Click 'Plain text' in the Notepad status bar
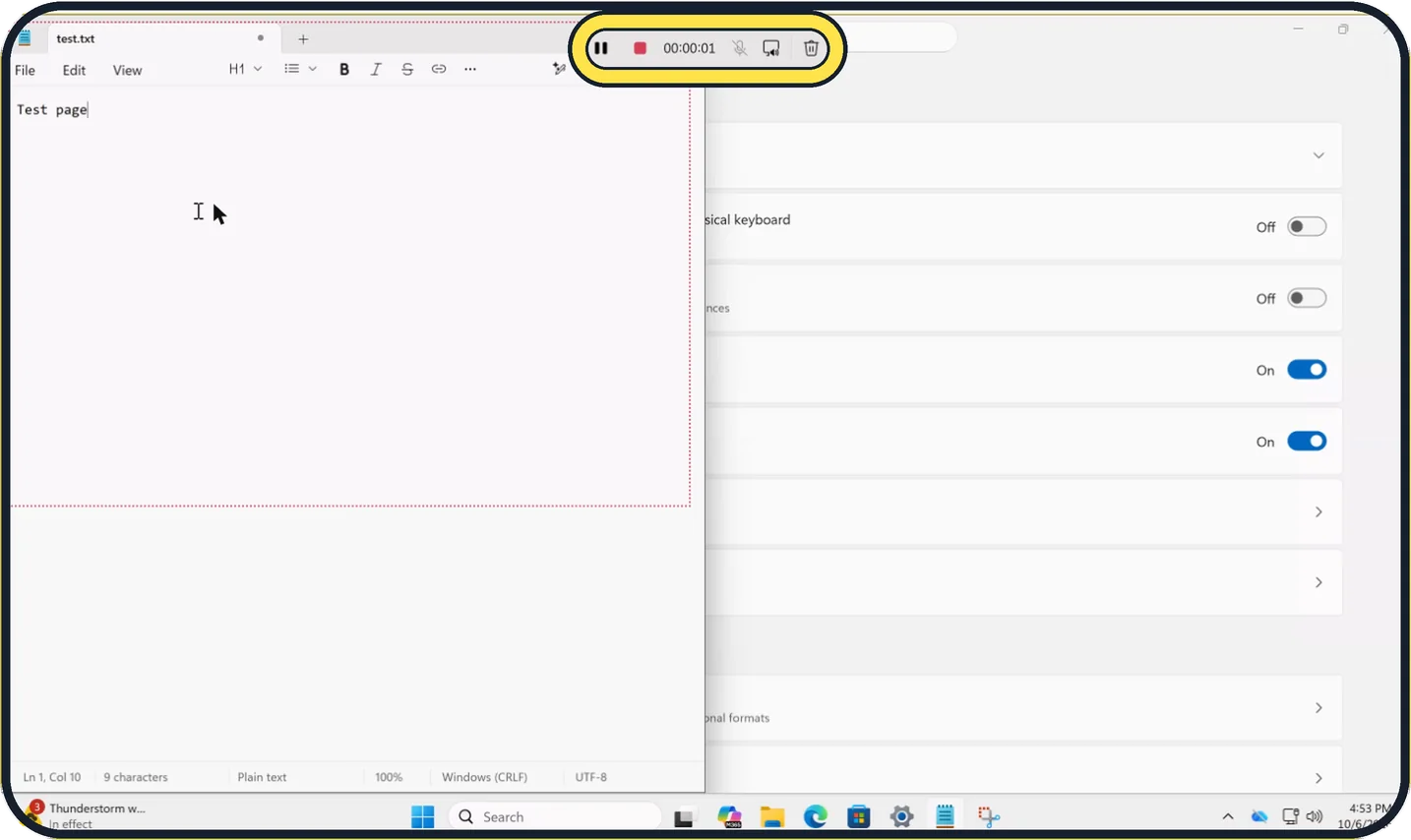The height and width of the screenshot is (840, 1411). (262, 777)
